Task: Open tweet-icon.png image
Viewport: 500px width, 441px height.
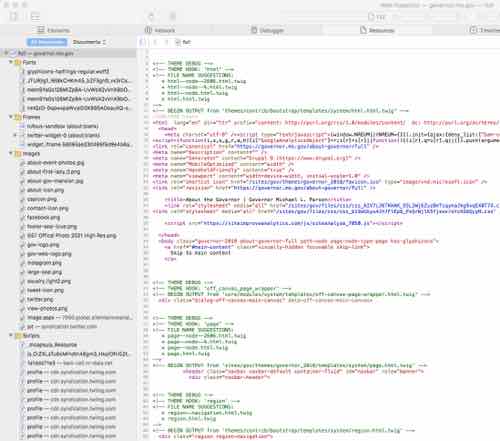Action: [45, 290]
